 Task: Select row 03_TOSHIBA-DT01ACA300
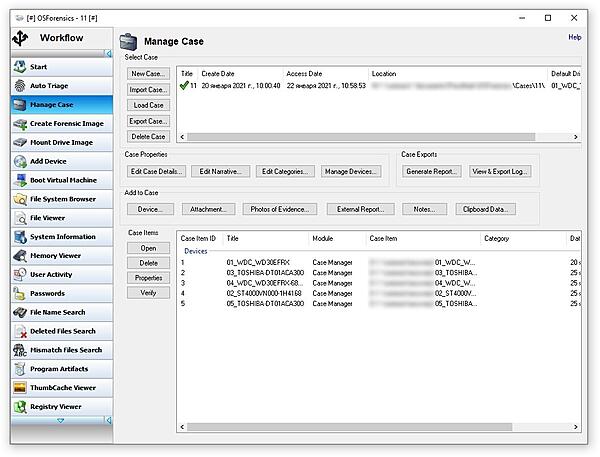(379, 273)
